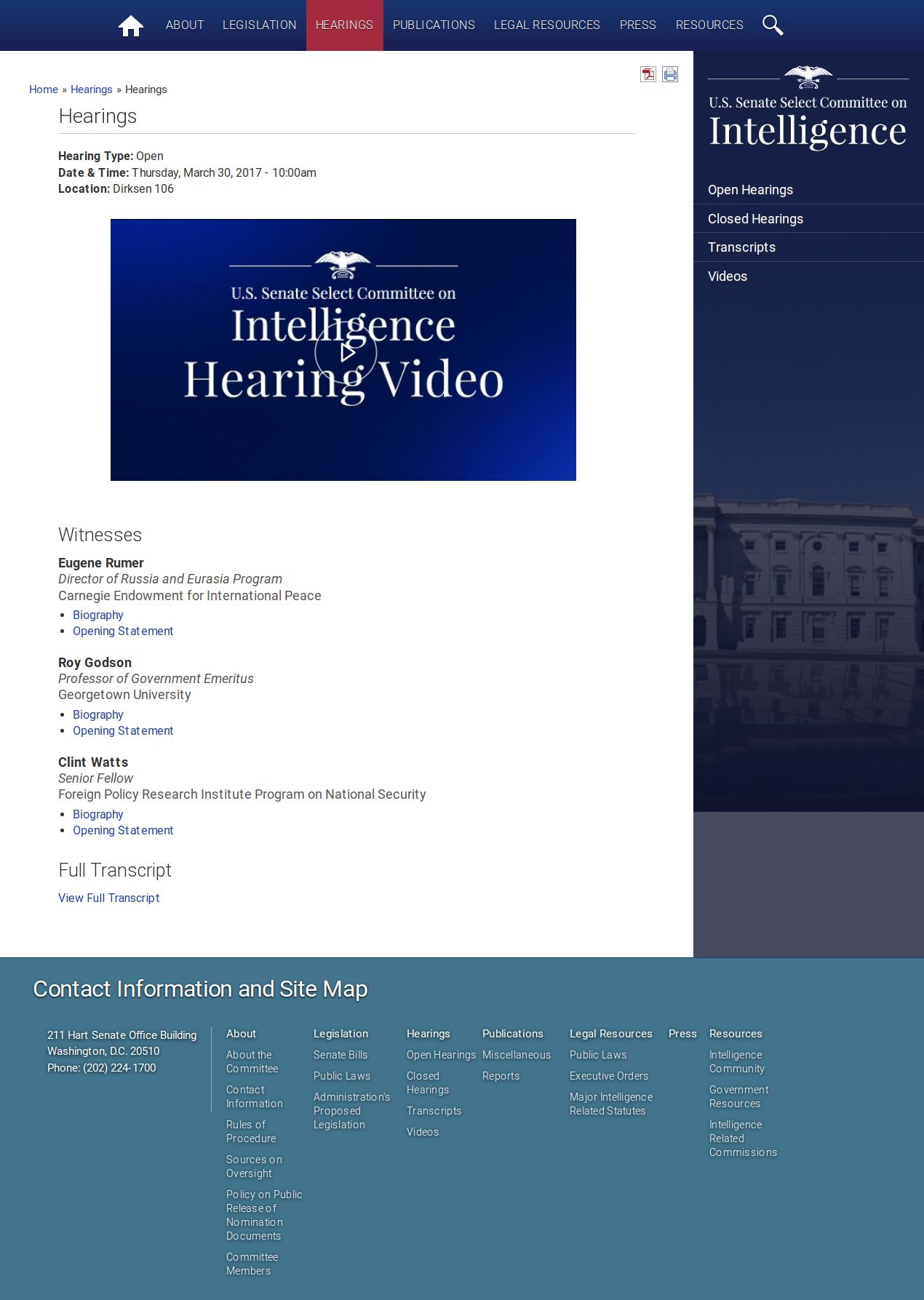924x1300 pixels.
Task: Open the Legislation menu item
Action: pos(259,25)
